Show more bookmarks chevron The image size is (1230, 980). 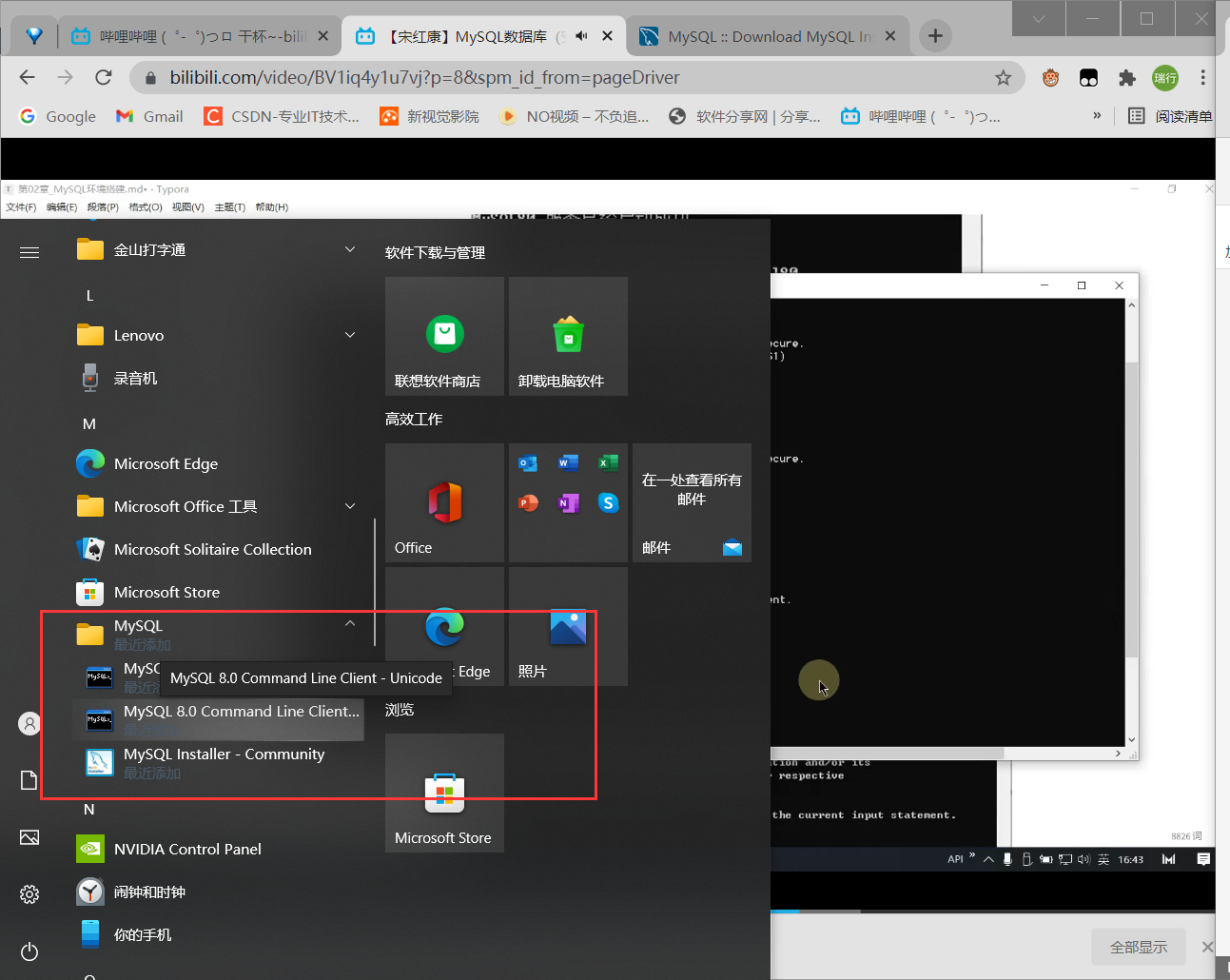click(1097, 115)
